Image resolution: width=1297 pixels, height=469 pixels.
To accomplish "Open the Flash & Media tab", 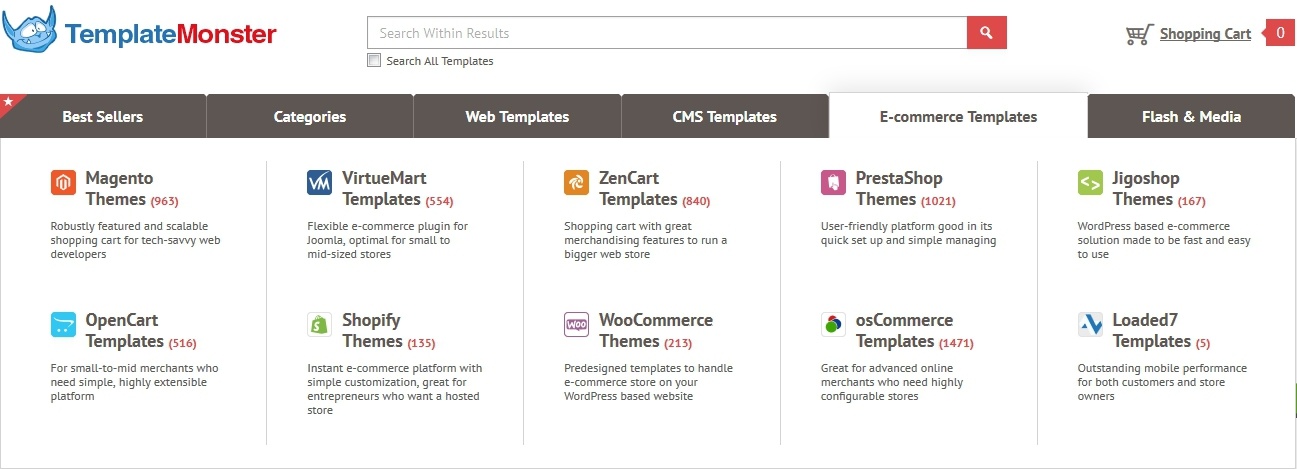I will [1191, 117].
